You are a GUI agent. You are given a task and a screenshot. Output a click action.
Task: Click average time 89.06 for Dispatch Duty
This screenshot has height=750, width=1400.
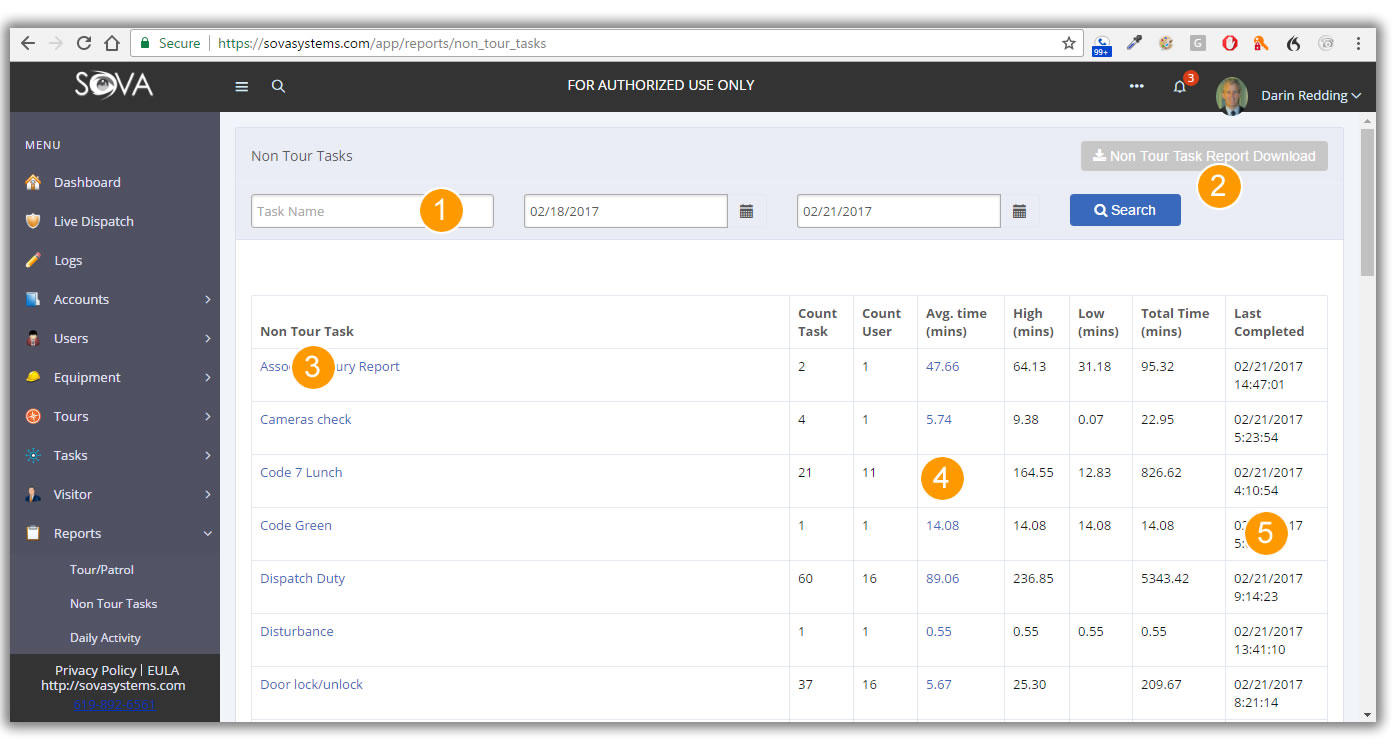click(942, 578)
